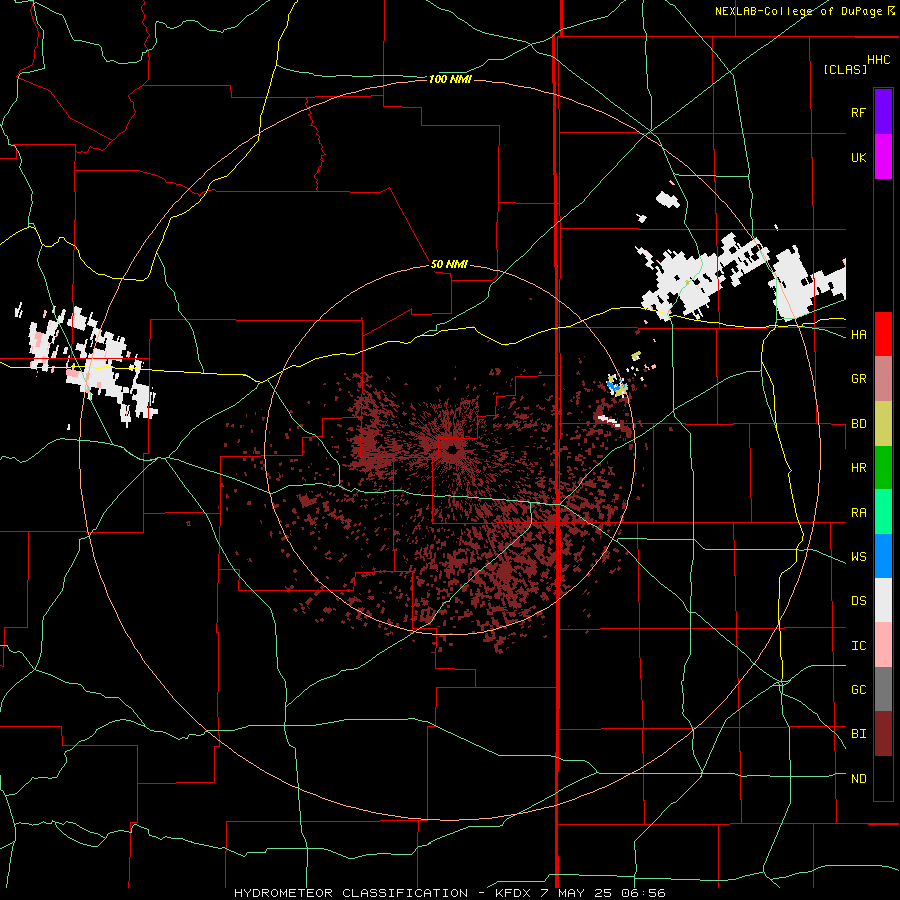Click the 50 NMI range ring label

[x=449, y=265]
